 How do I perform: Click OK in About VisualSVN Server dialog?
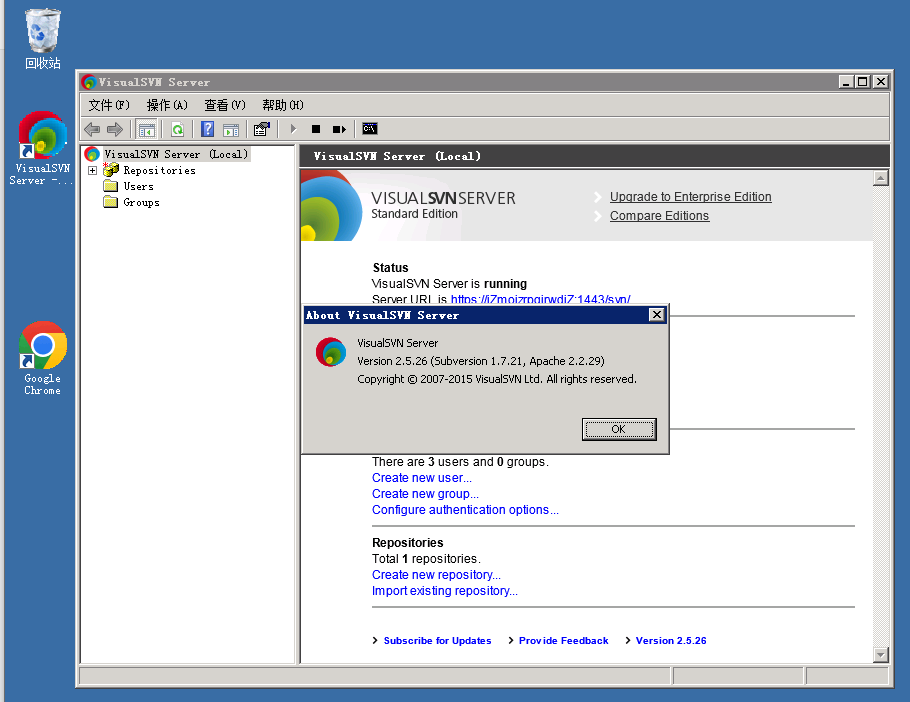tap(619, 429)
